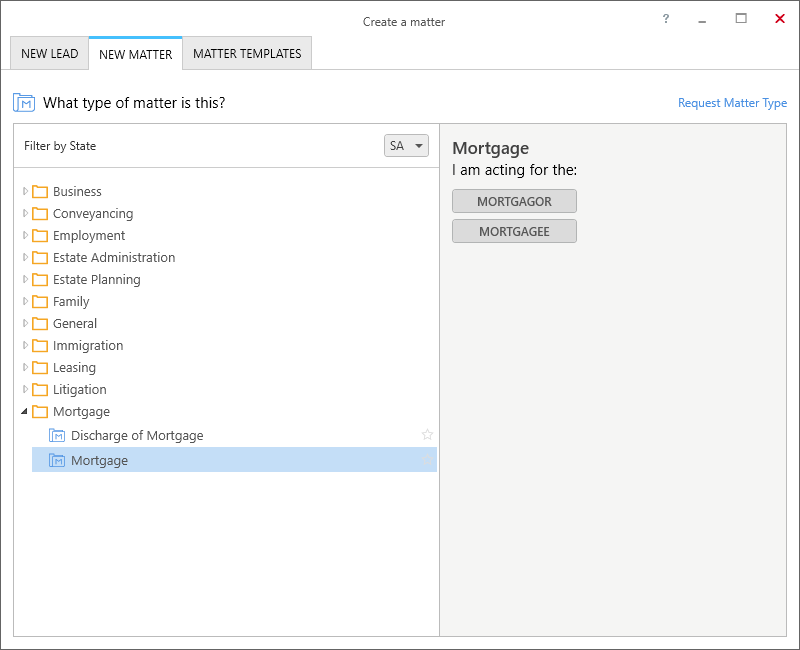Open the Request Matter Type link

(732, 103)
